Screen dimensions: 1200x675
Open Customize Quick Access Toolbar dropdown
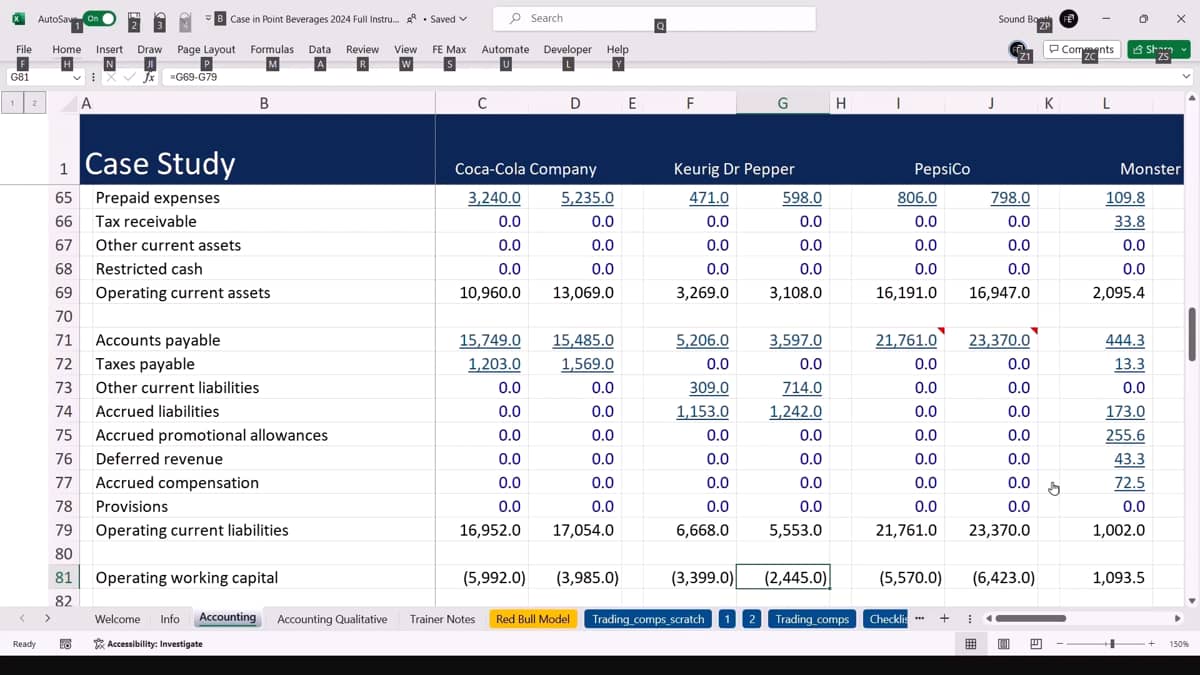tap(207, 18)
